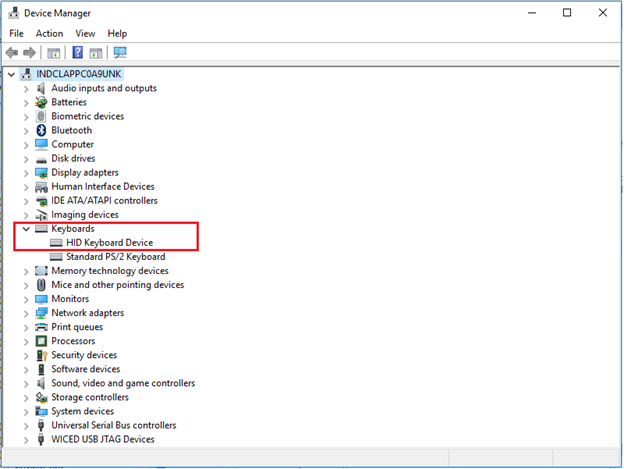Select the Standard PS/2 Keyboard entry
Image resolution: width=624 pixels, height=469 pixels.
(x=115, y=257)
